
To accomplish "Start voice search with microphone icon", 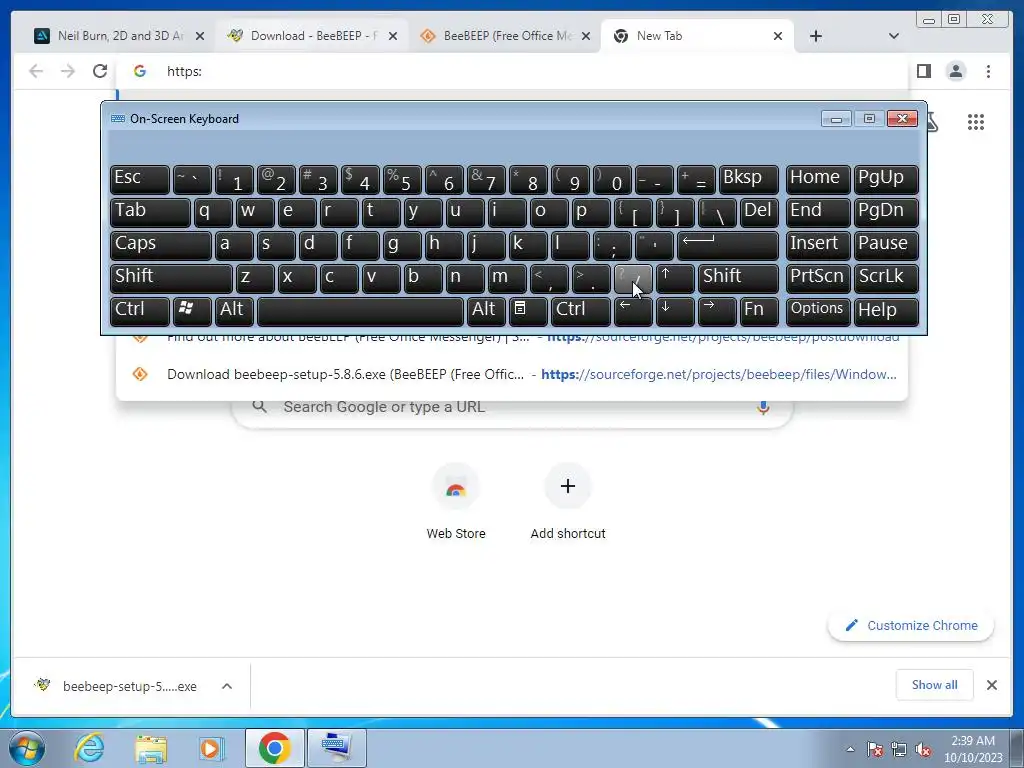I will tap(763, 407).
